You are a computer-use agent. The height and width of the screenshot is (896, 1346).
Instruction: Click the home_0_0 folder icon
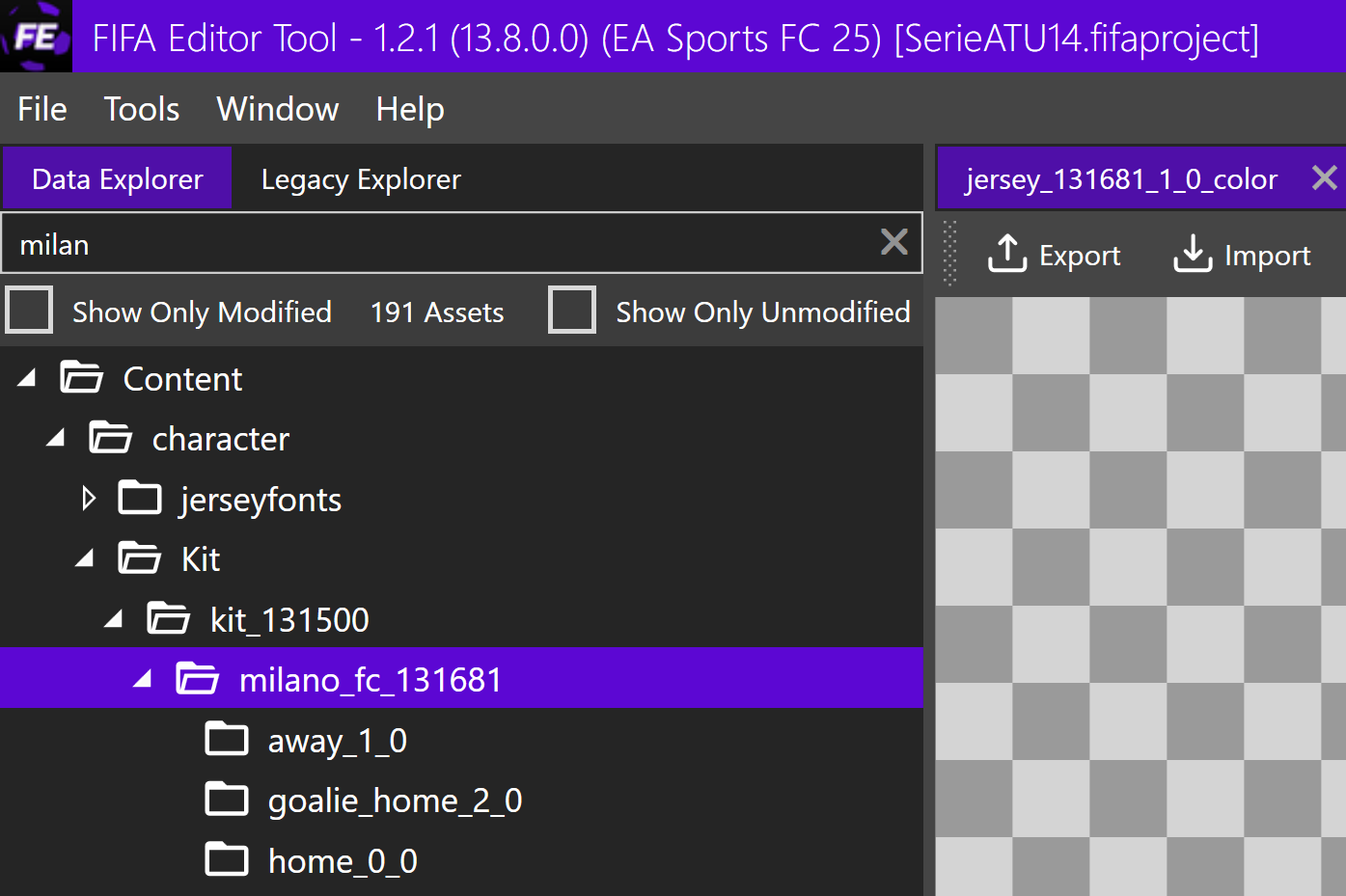click(x=227, y=859)
